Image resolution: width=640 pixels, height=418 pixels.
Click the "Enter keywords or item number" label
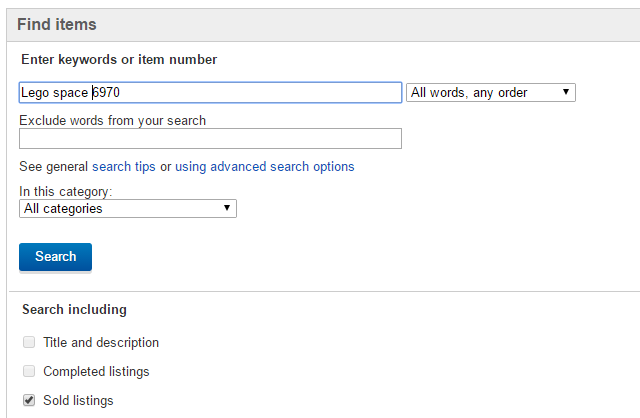(x=119, y=60)
